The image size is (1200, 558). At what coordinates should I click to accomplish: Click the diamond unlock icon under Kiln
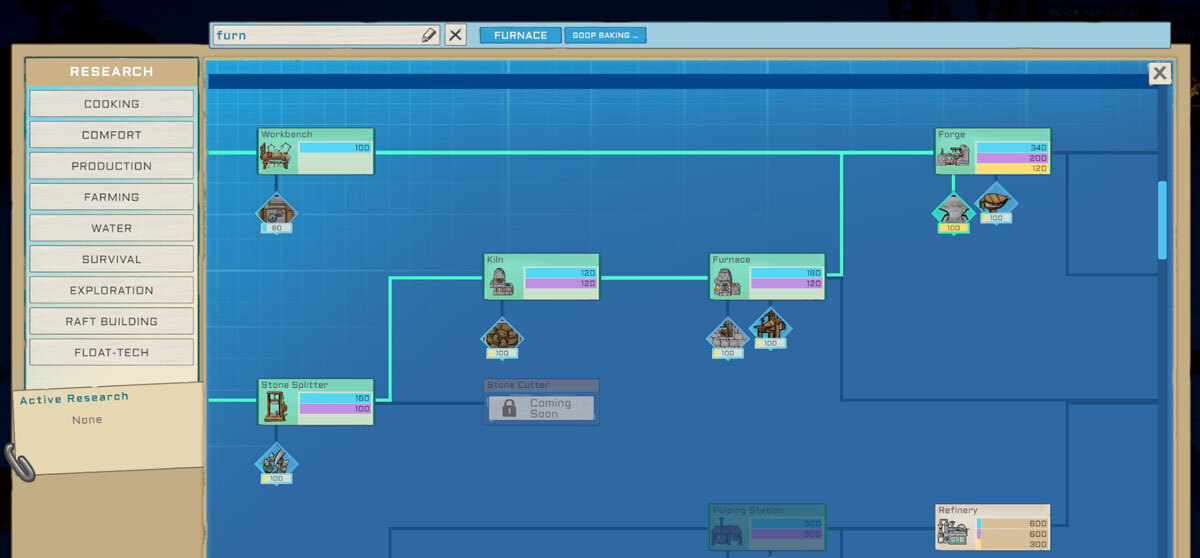click(502, 336)
